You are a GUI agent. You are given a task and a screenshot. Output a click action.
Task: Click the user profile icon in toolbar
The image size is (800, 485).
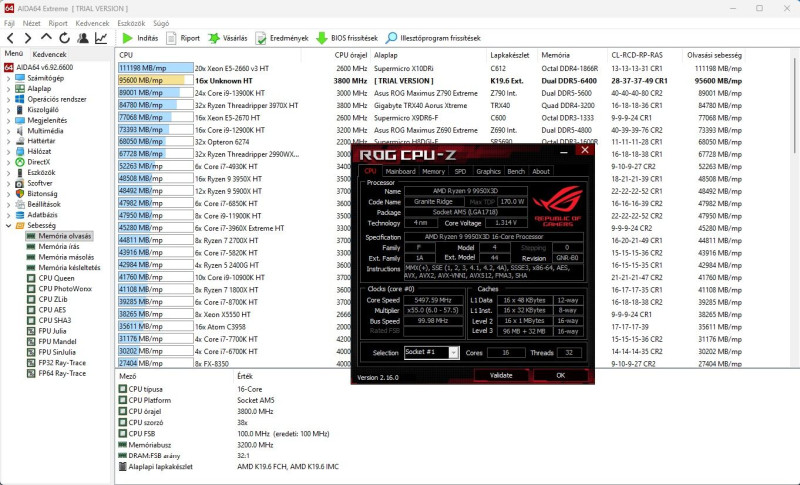83,38
